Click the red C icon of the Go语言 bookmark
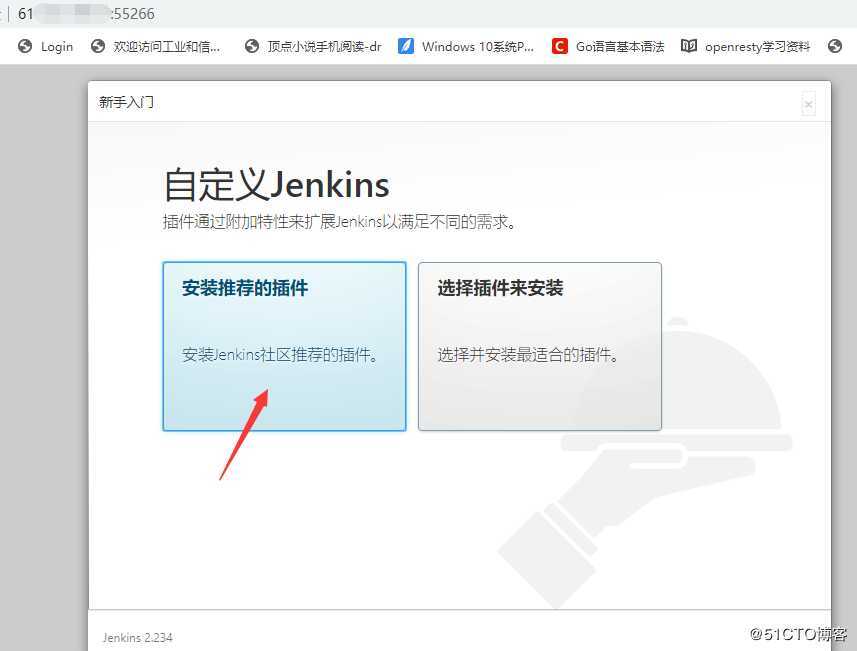The height and width of the screenshot is (651, 857). click(x=560, y=46)
